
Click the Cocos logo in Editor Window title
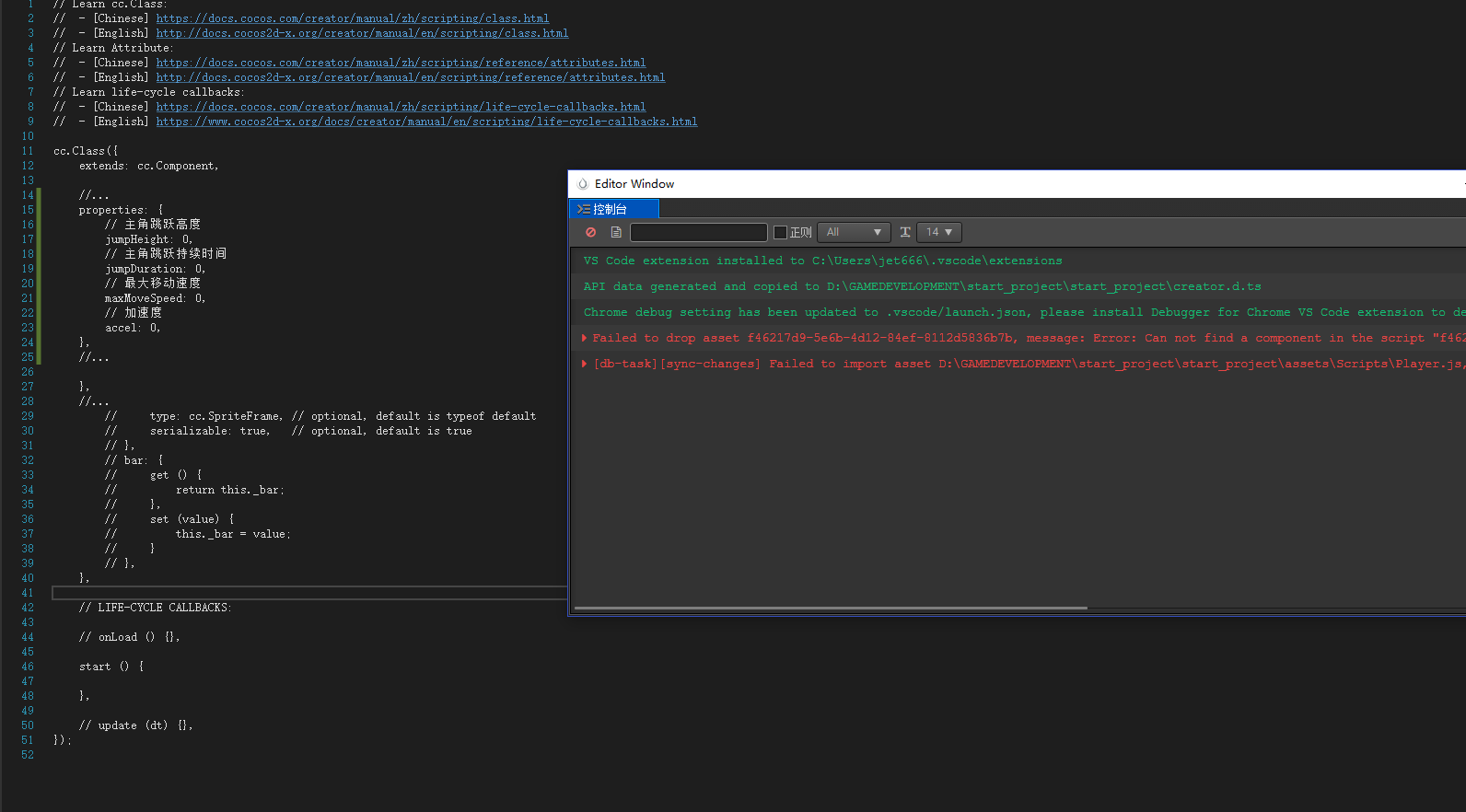point(582,184)
